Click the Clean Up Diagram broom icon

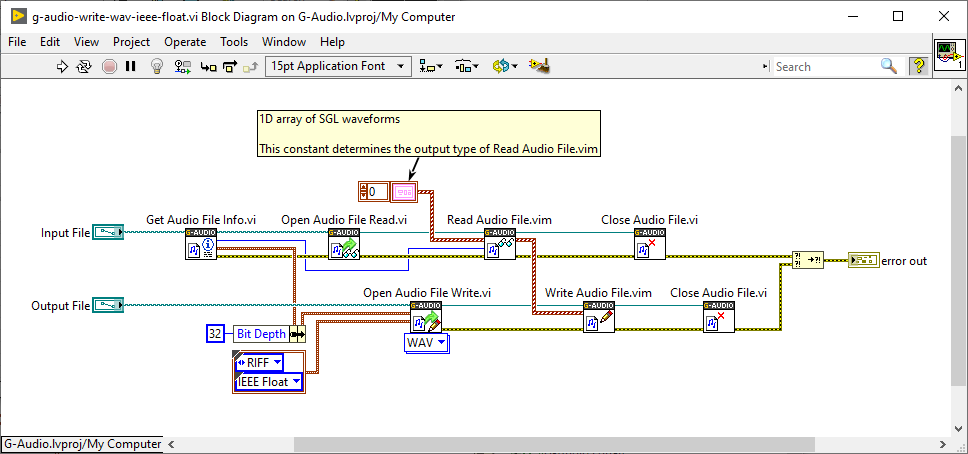click(x=539, y=65)
